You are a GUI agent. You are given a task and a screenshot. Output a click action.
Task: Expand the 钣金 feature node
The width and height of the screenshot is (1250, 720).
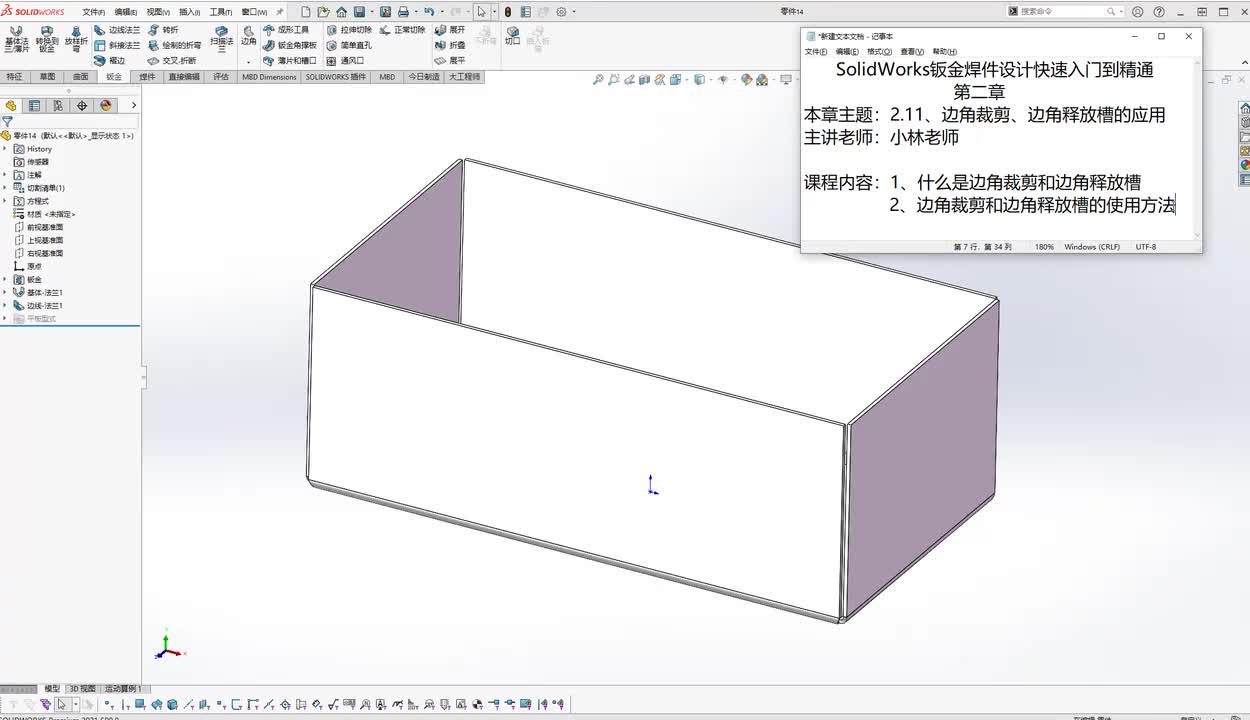coord(5,279)
